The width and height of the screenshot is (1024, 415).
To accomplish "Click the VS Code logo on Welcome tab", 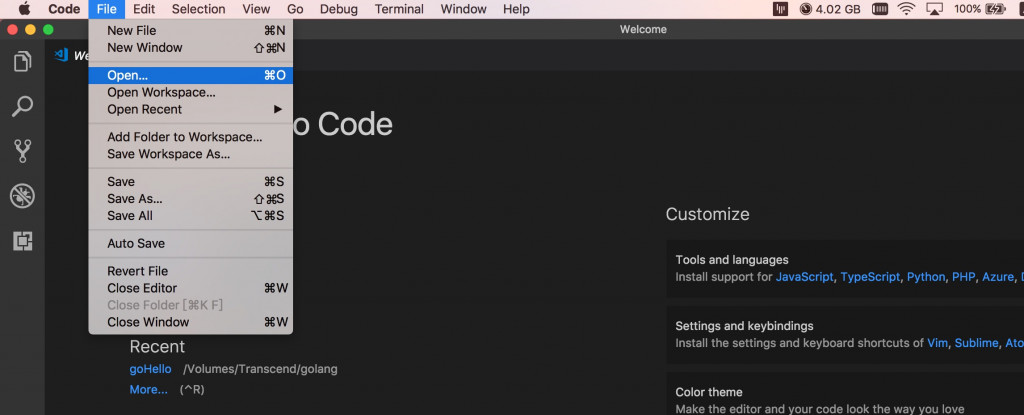I will coord(62,55).
